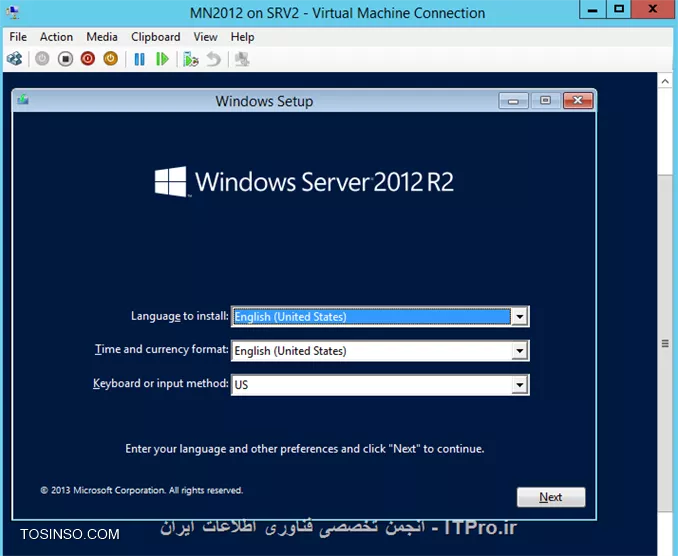The image size is (678, 556).
Task: Open the Media menu
Action: (x=102, y=37)
